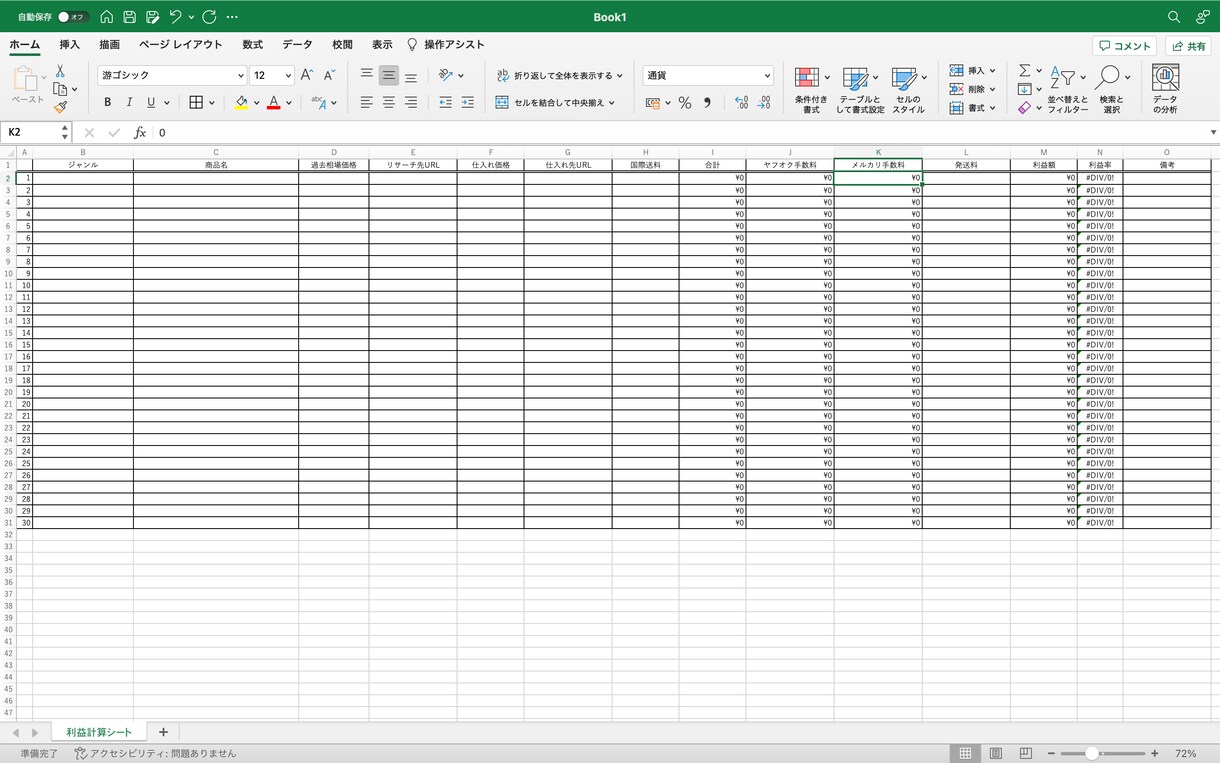Apply comma style format
1220x763 pixels.
707,102
